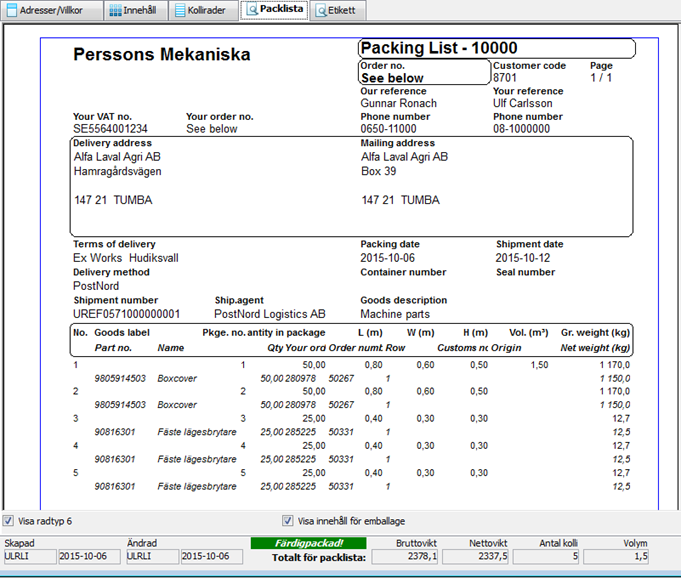Click the Packlista preview magnifier icon

pos(252,10)
